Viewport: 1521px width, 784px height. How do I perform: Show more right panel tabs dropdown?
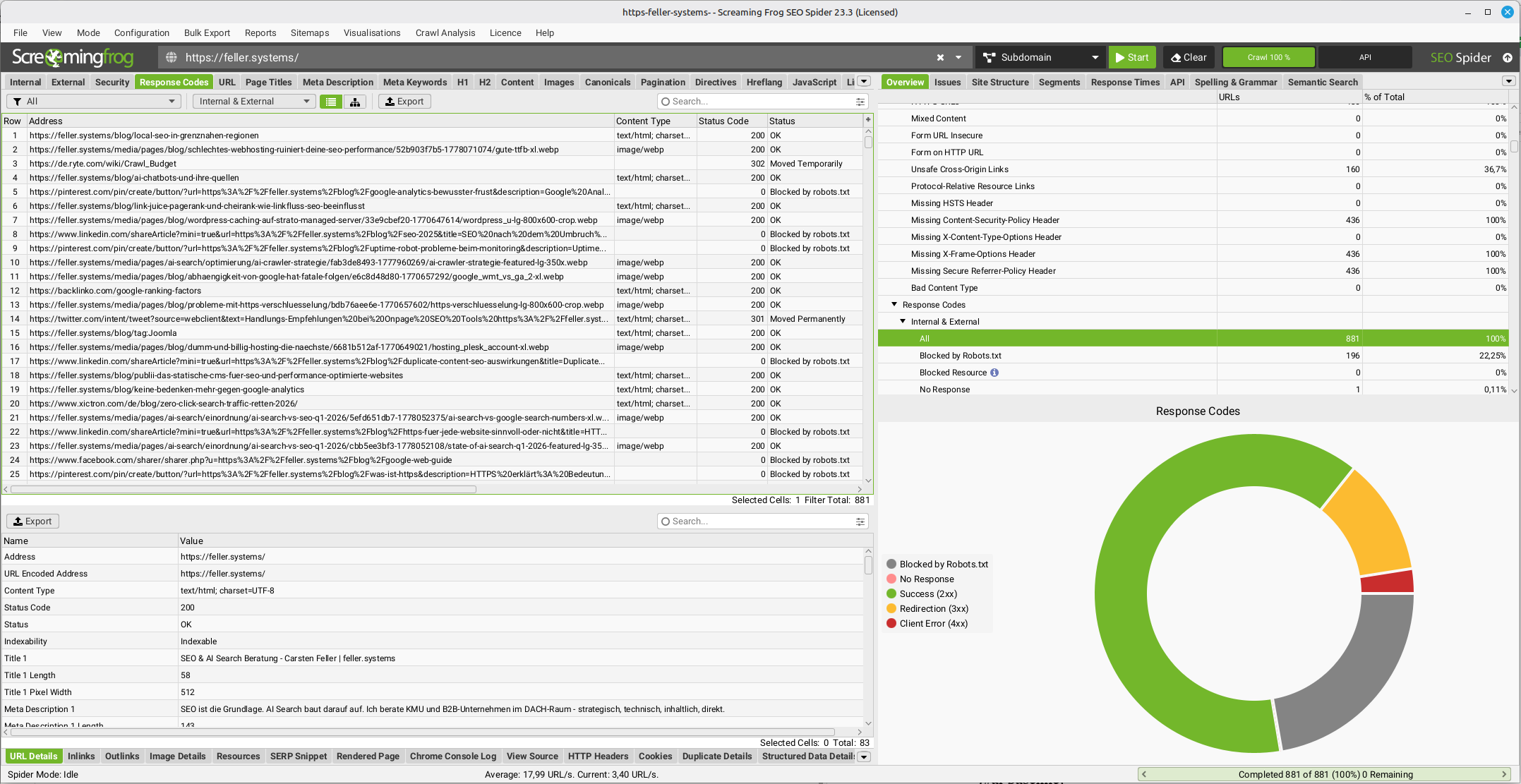pos(1509,82)
